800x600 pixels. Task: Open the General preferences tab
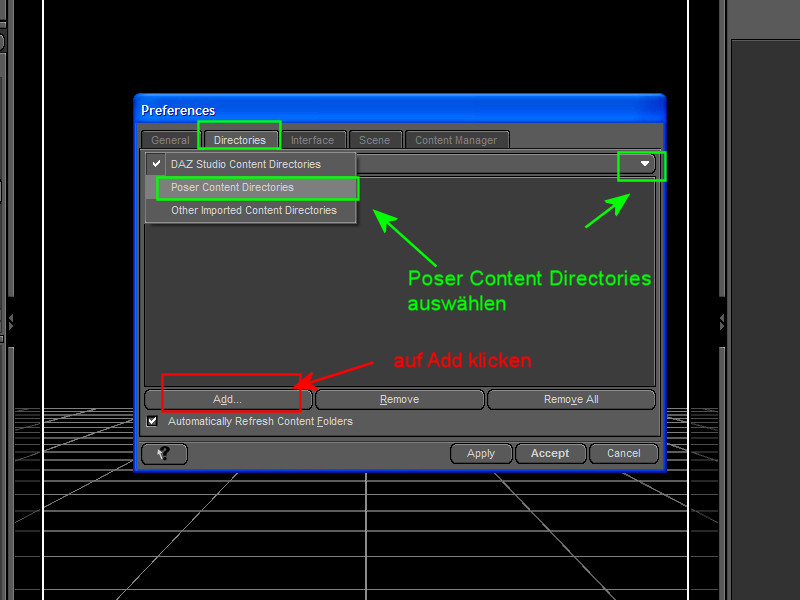click(170, 140)
